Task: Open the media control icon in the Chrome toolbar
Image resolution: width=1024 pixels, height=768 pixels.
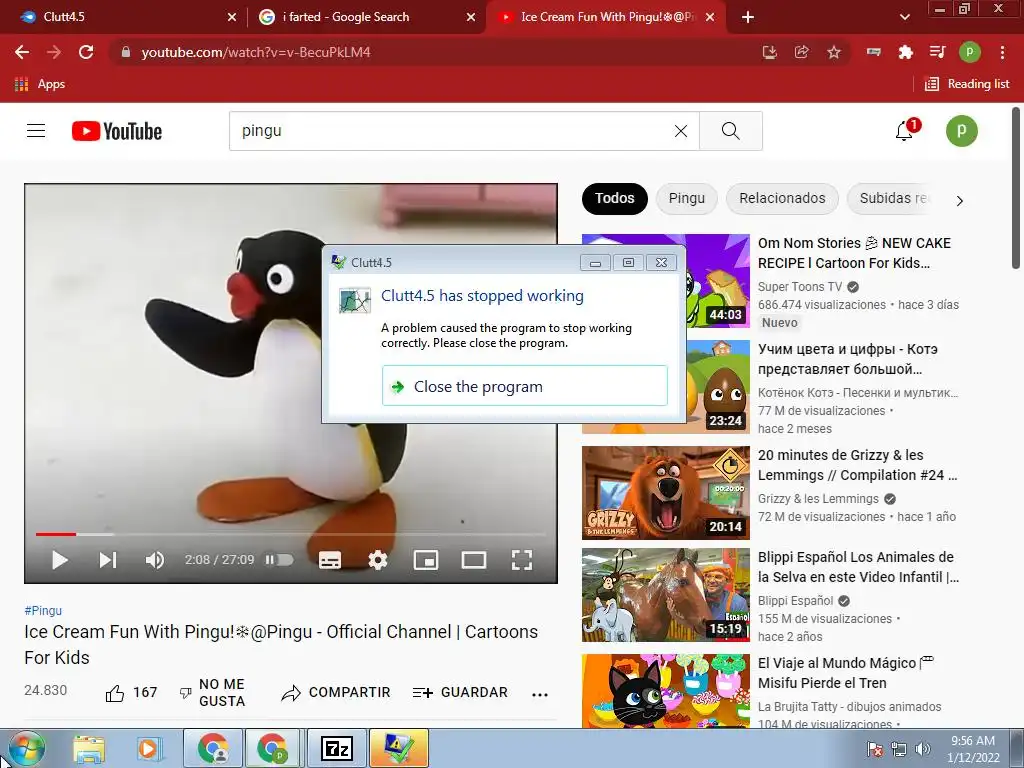Action: click(937, 52)
